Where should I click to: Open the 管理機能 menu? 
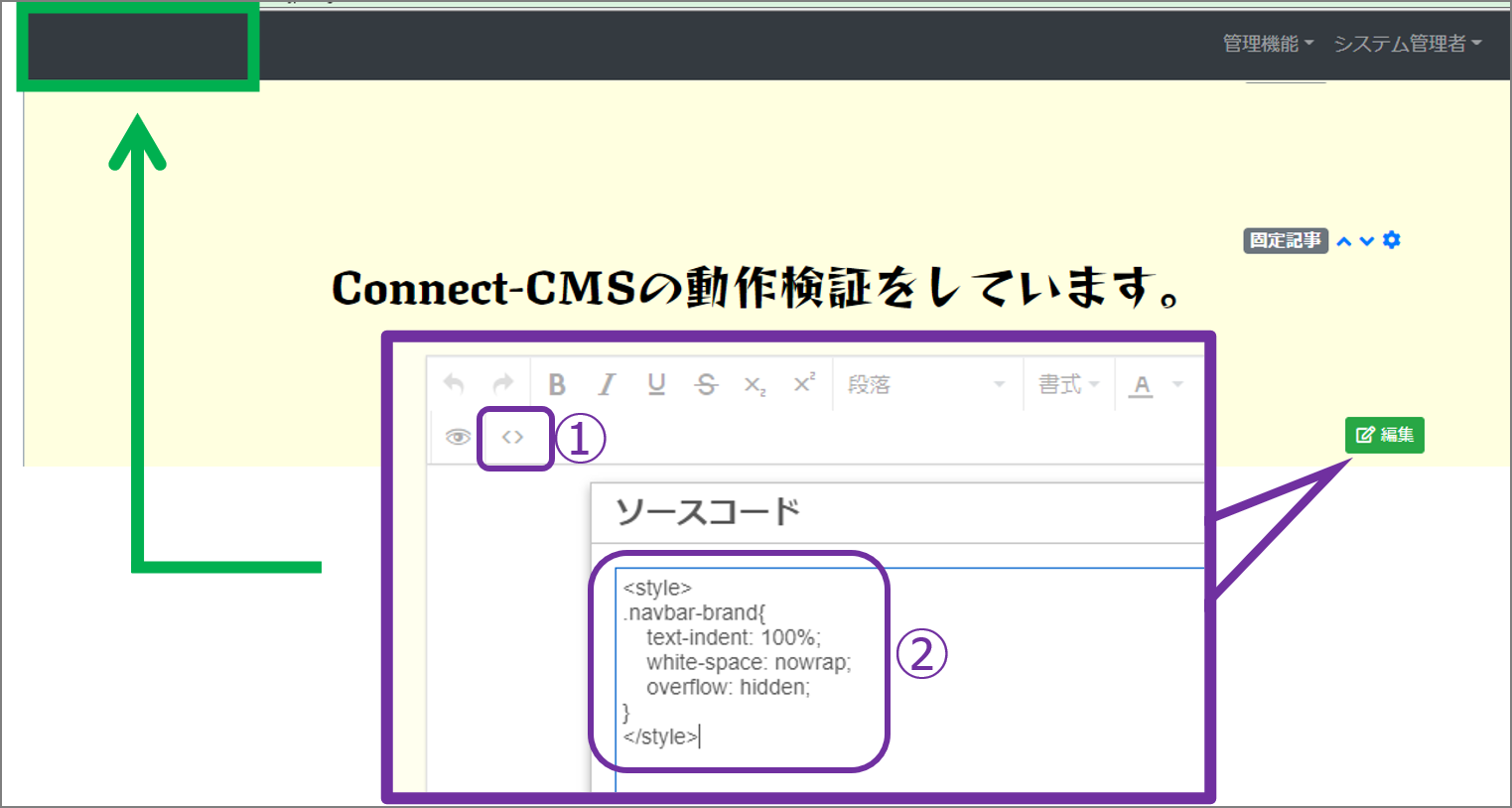pyautogui.click(x=1262, y=43)
